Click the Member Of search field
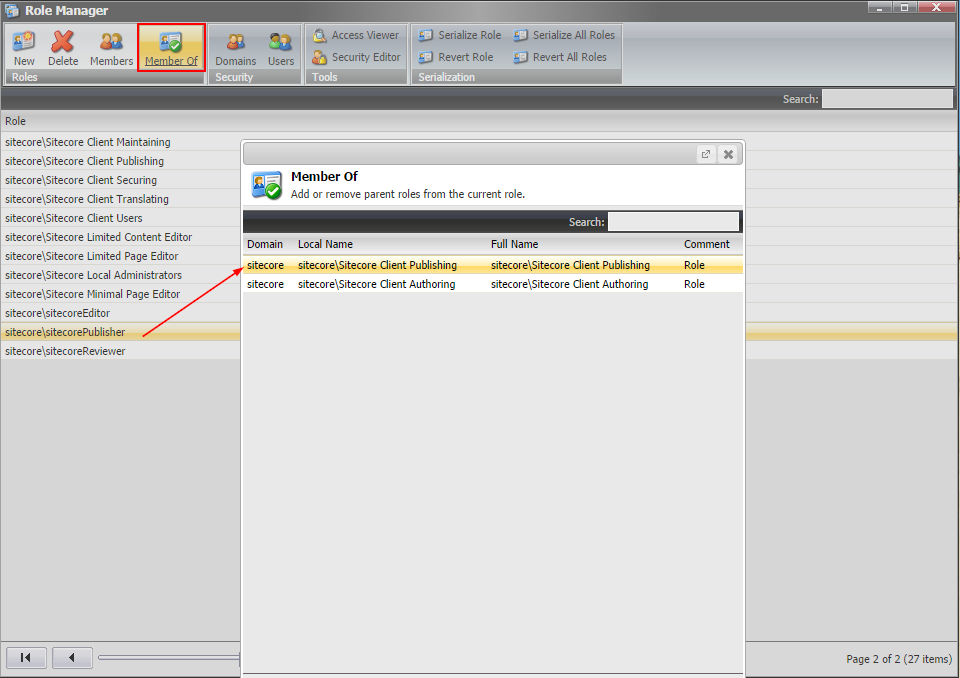The width and height of the screenshot is (960, 678). click(x=673, y=222)
